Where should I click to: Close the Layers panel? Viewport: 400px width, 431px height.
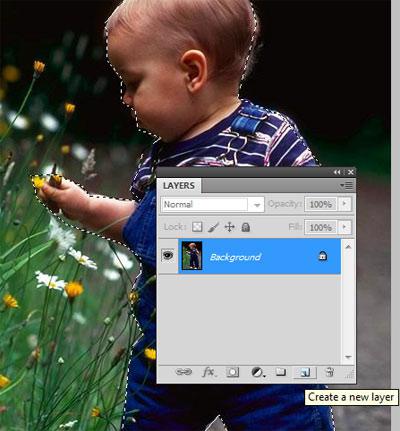(x=350, y=172)
